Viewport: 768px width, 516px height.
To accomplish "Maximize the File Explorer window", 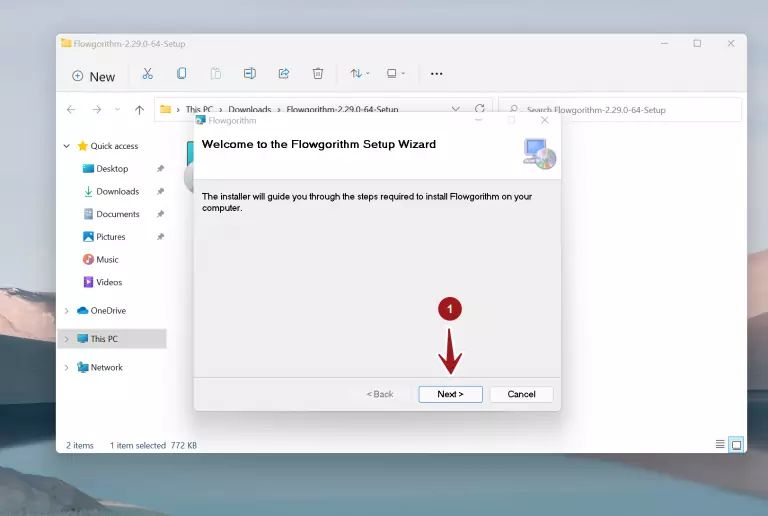I will pos(697,44).
